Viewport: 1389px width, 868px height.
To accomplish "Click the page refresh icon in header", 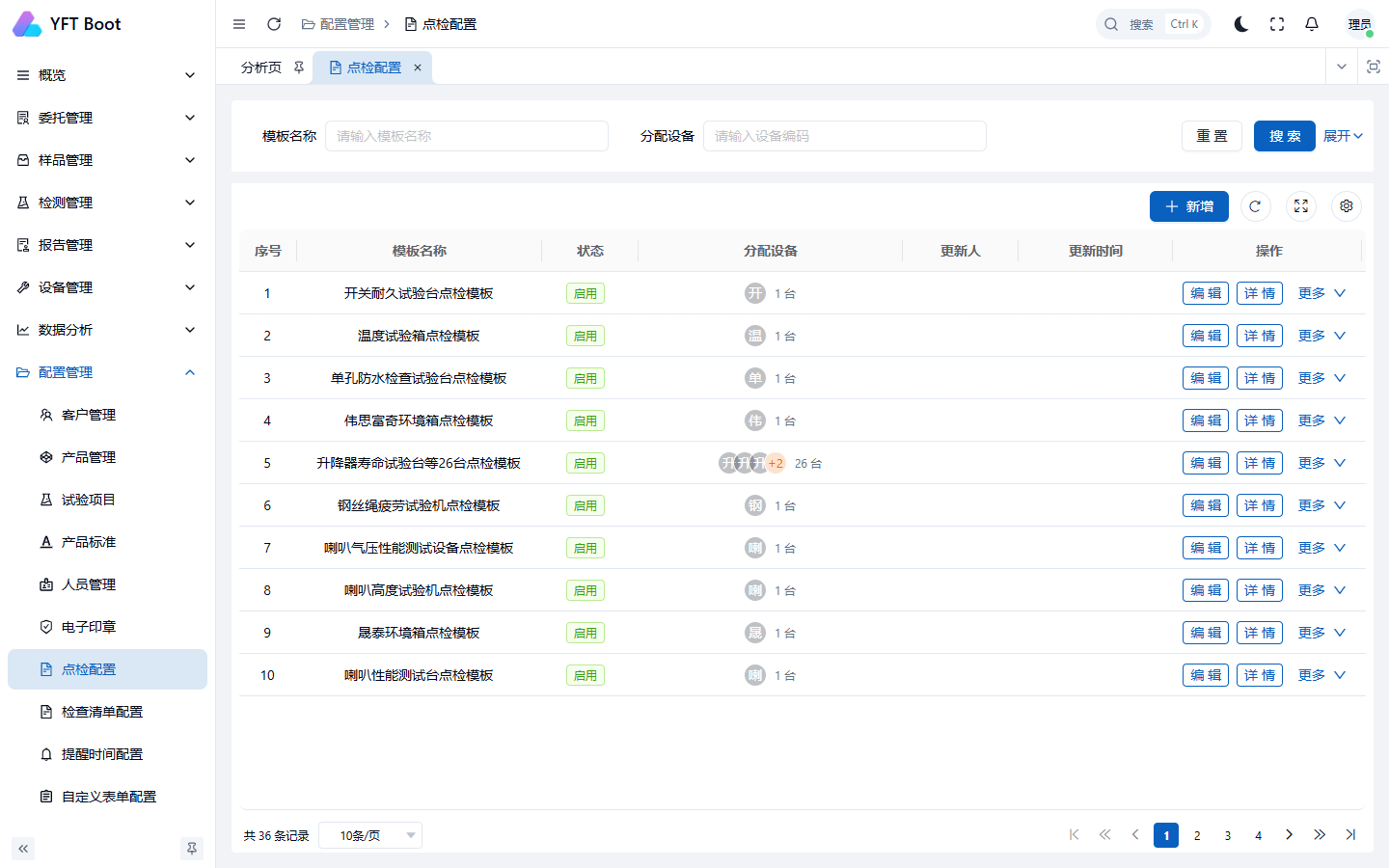I will (x=274, y=24).
